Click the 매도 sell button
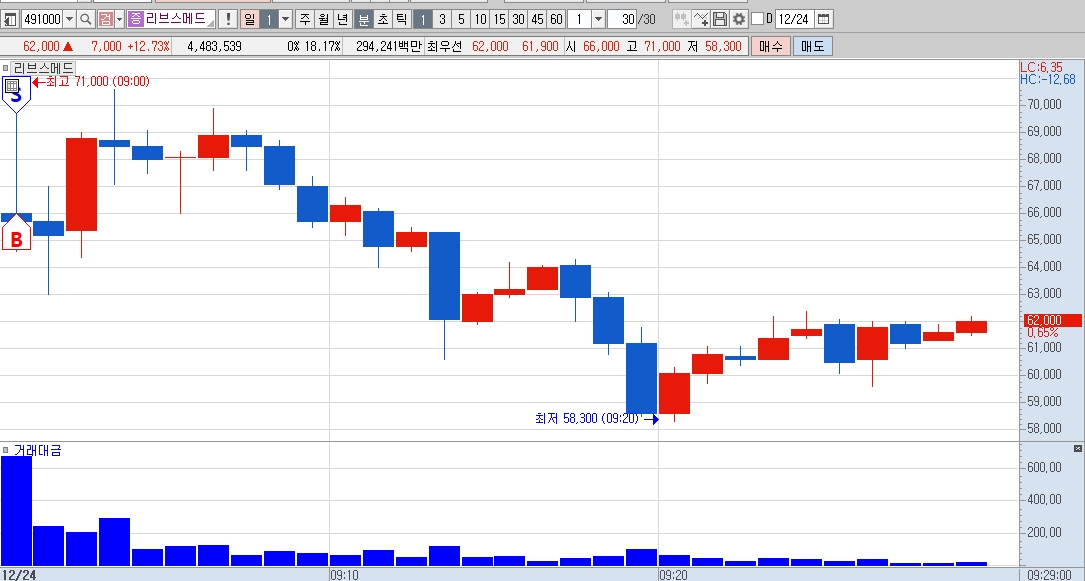 [812, 46]
